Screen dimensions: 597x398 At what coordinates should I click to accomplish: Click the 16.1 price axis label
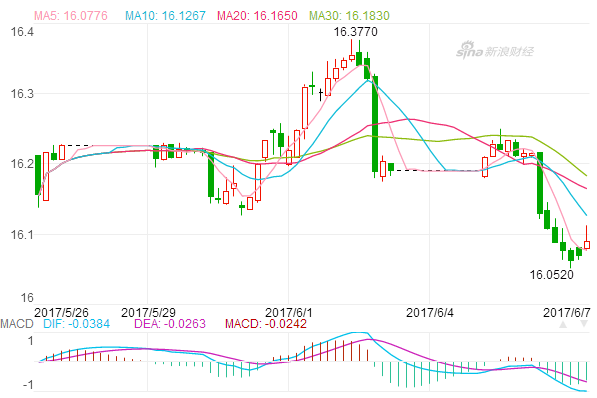[22, 235]
